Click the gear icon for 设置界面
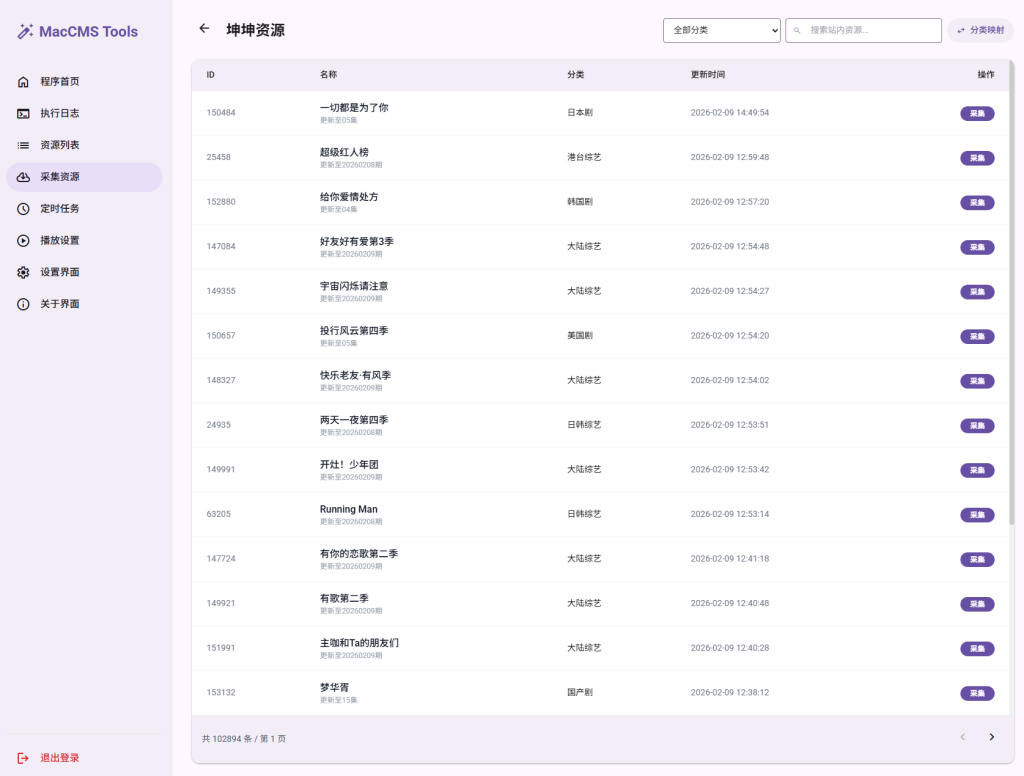The height and width of the screenshot is (776, 1024). [x=23, y=273]
